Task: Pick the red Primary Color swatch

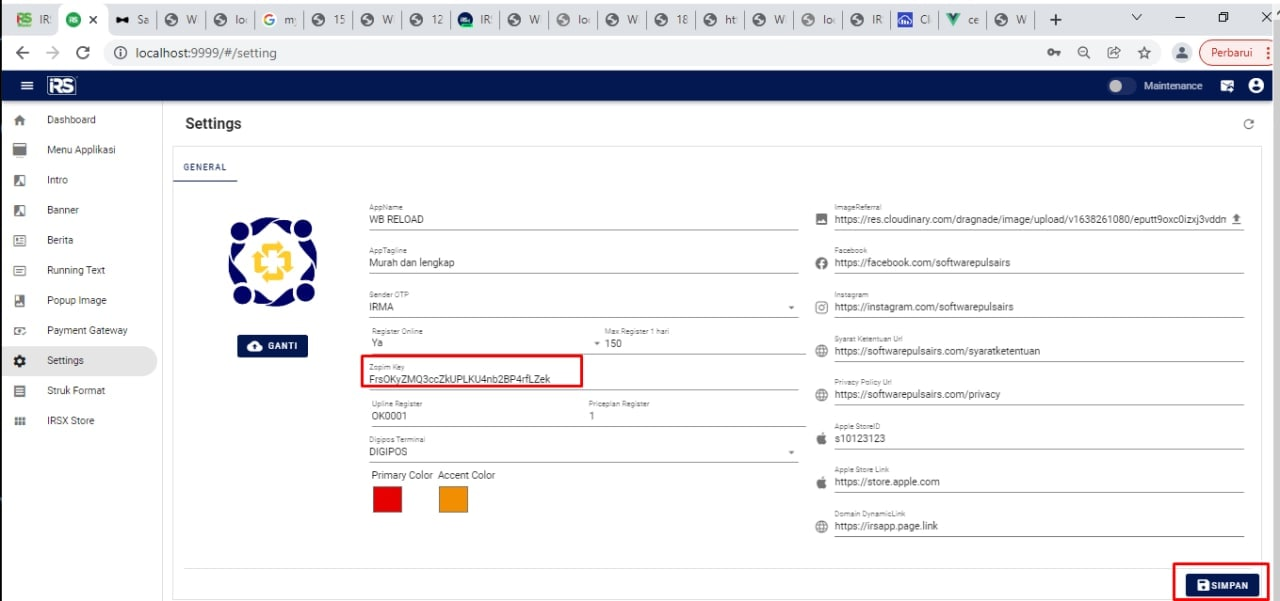Action: [x=387, y=499]
